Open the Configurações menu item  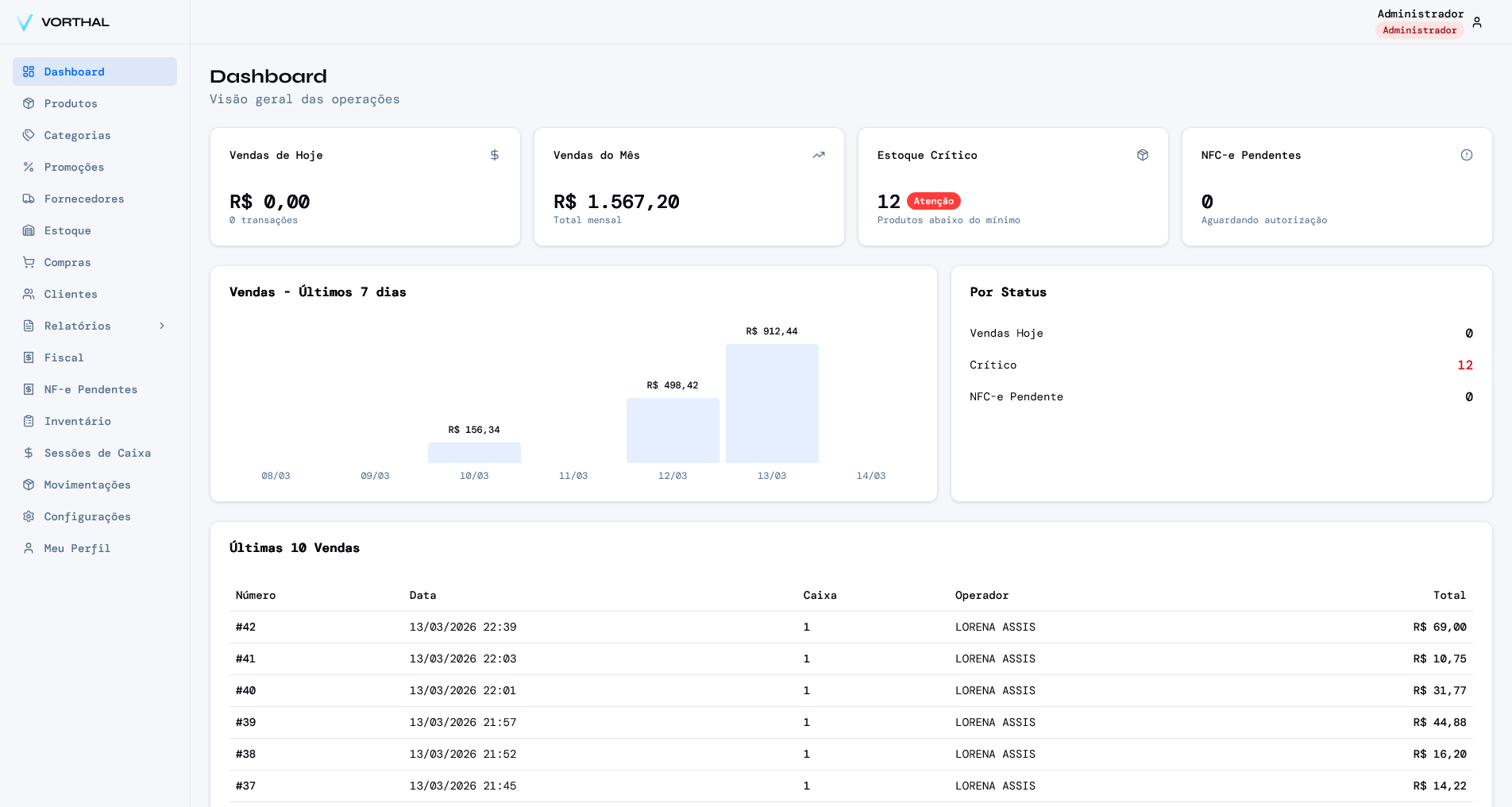(87, 516)
